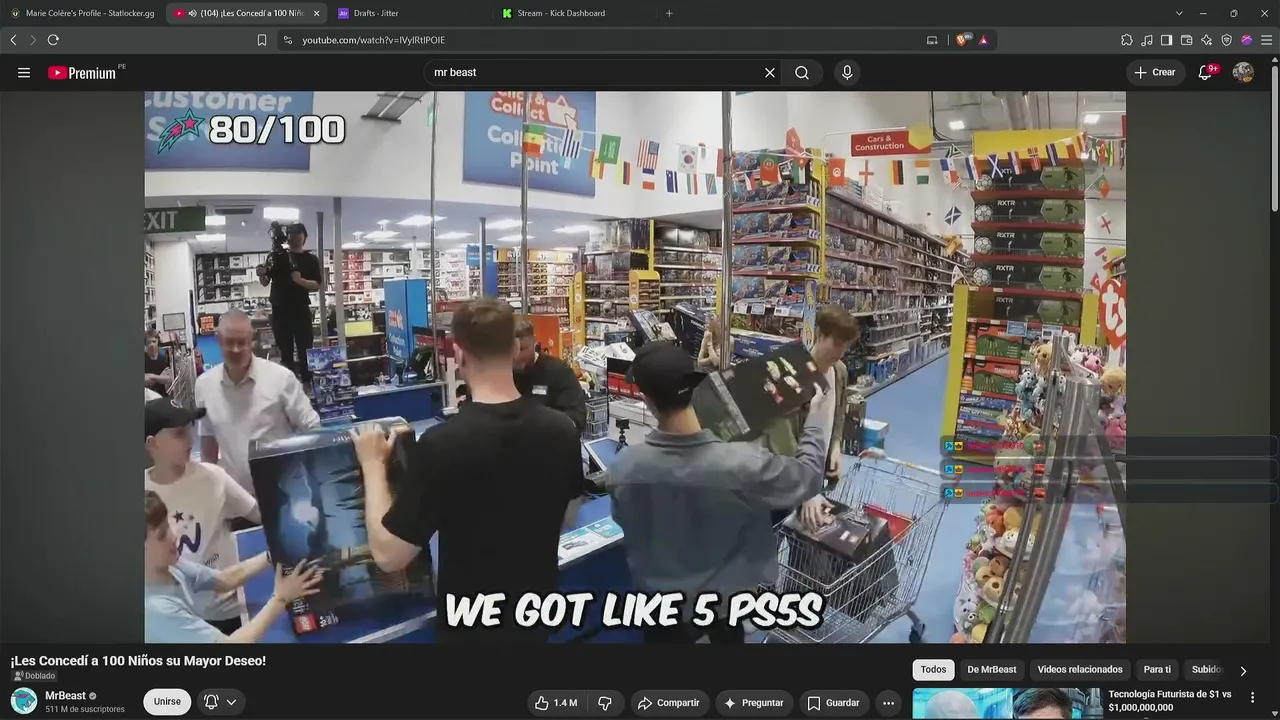Screen dimensions: 1280x720
Task: Bookmark this page
Action: [x=262, y=40]
